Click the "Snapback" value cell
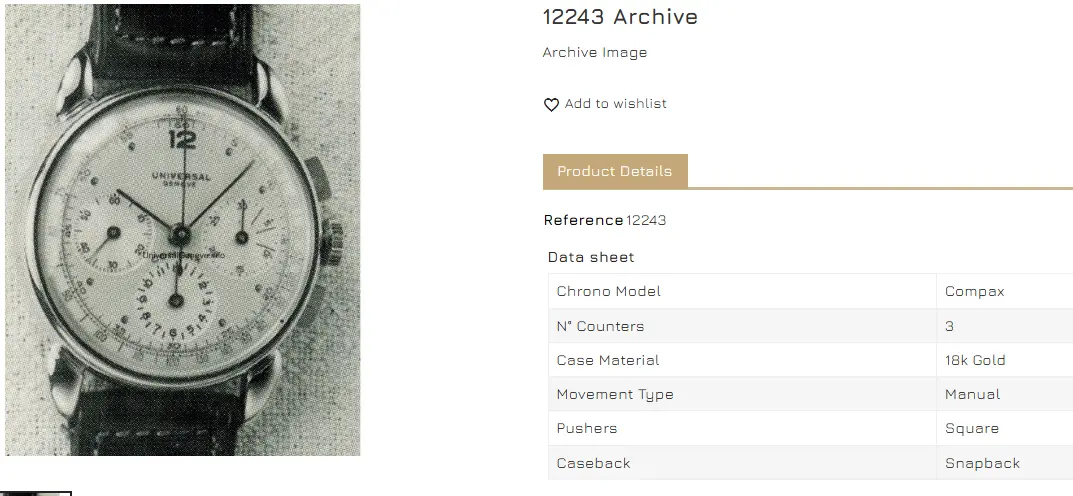 (982, 463)
